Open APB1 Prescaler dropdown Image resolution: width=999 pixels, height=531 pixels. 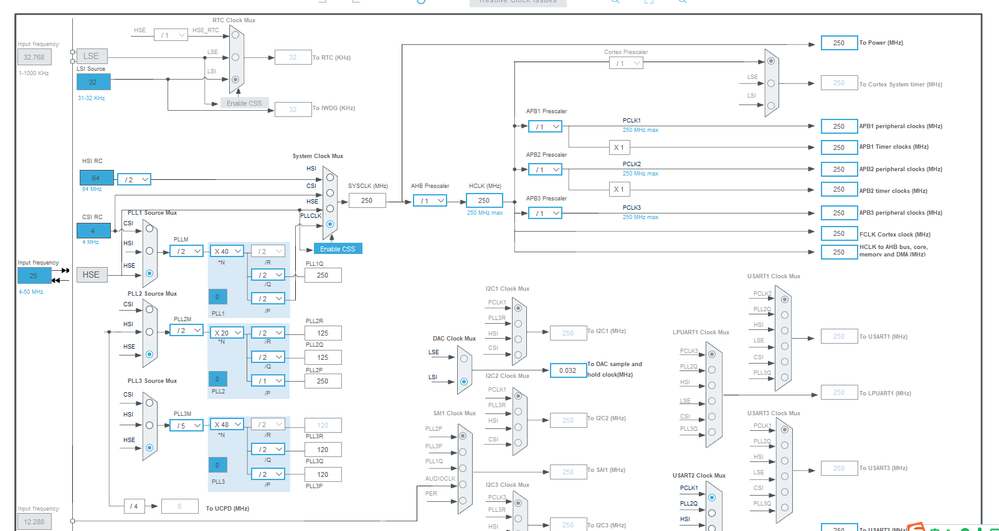(x=545, y=126)
